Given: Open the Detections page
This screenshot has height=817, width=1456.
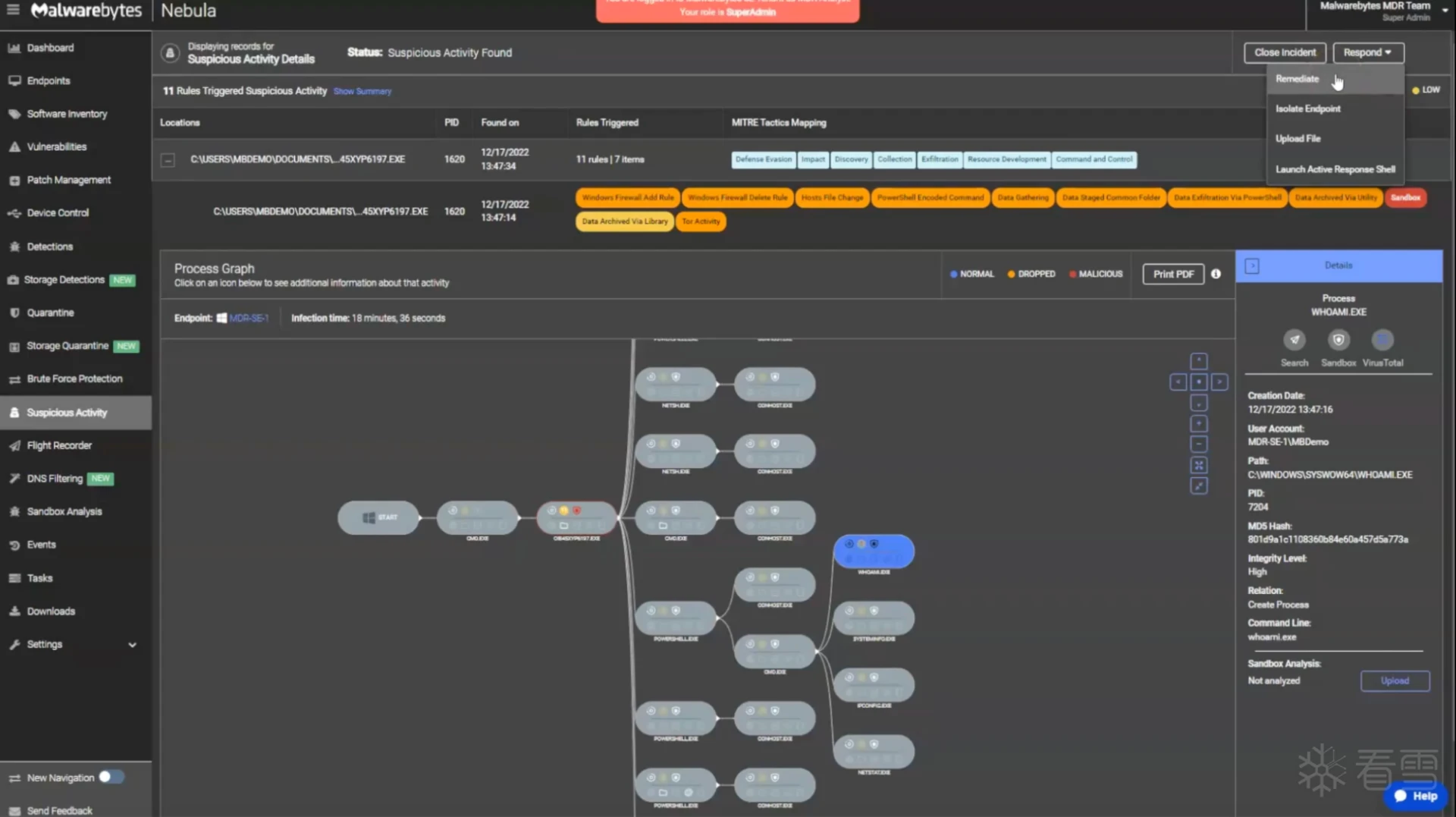Looking at the screenshot, I should click(x=49, y=247).
